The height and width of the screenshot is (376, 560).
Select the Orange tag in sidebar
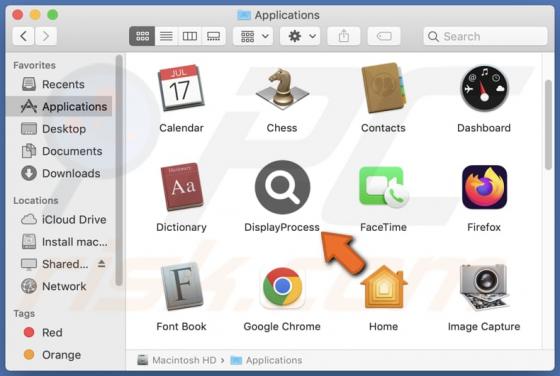[x=59, y=355]
